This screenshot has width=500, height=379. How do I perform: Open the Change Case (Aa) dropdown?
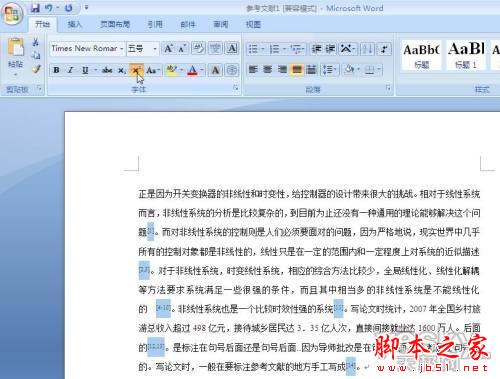153,70
